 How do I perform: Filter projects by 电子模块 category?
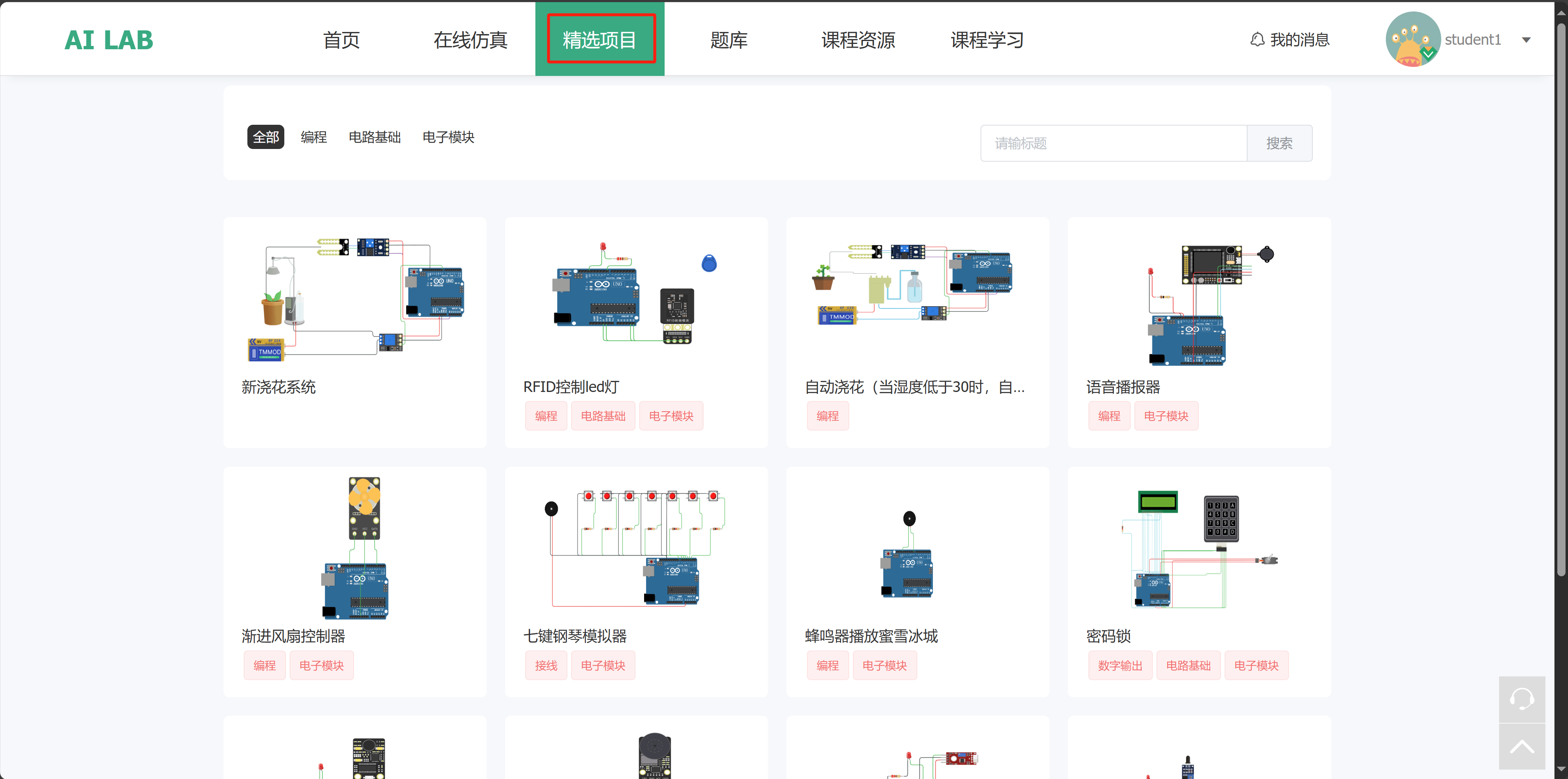pos(448,137)
